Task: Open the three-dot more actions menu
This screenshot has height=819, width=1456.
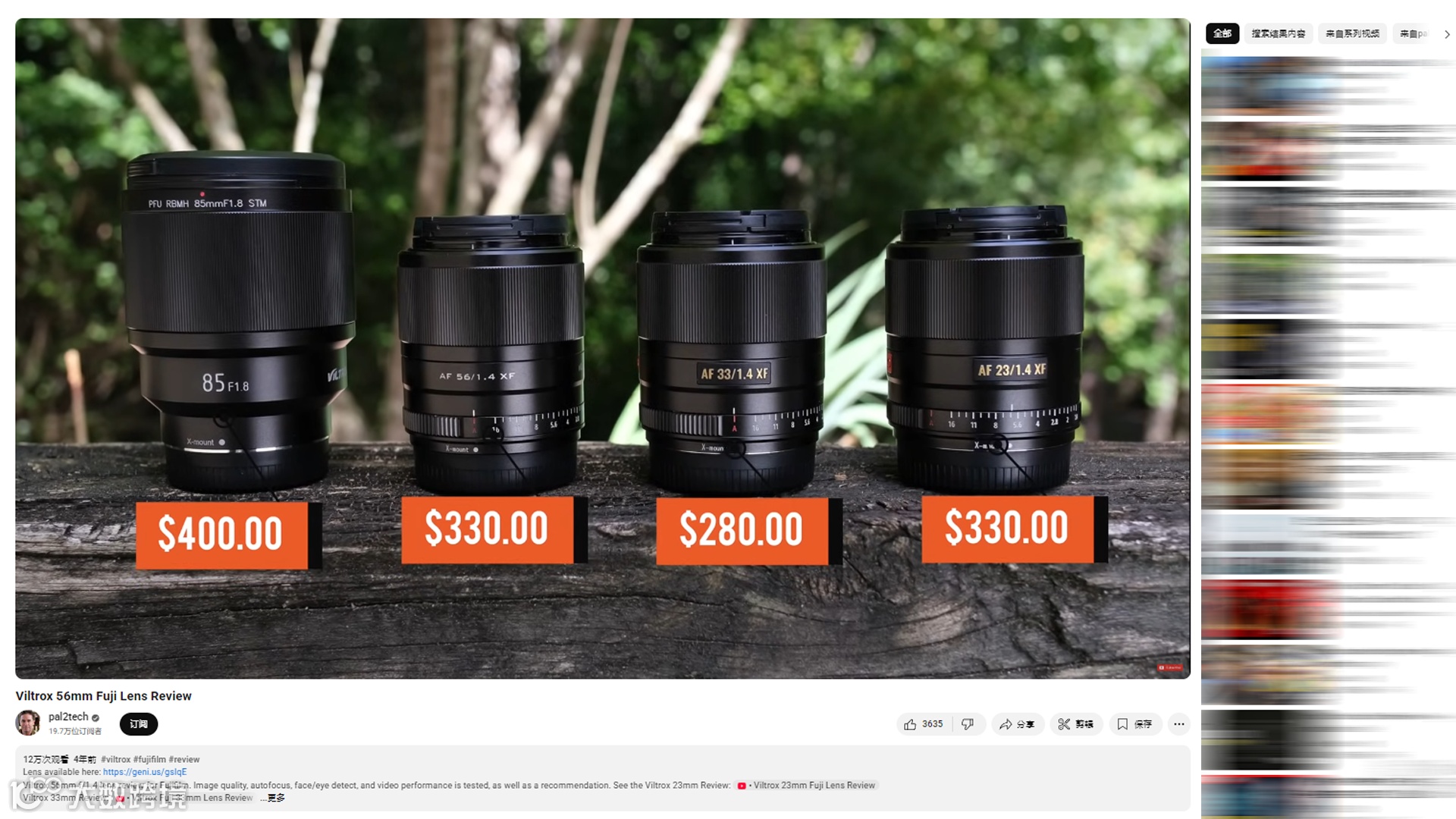Action: tap(1178, 724)
